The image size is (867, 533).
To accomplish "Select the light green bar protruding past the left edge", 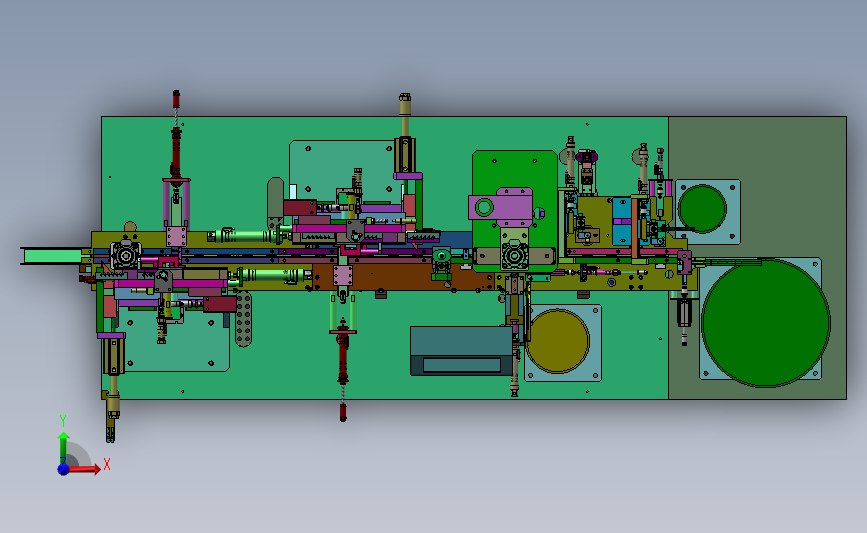I will [x=53, y=256].
